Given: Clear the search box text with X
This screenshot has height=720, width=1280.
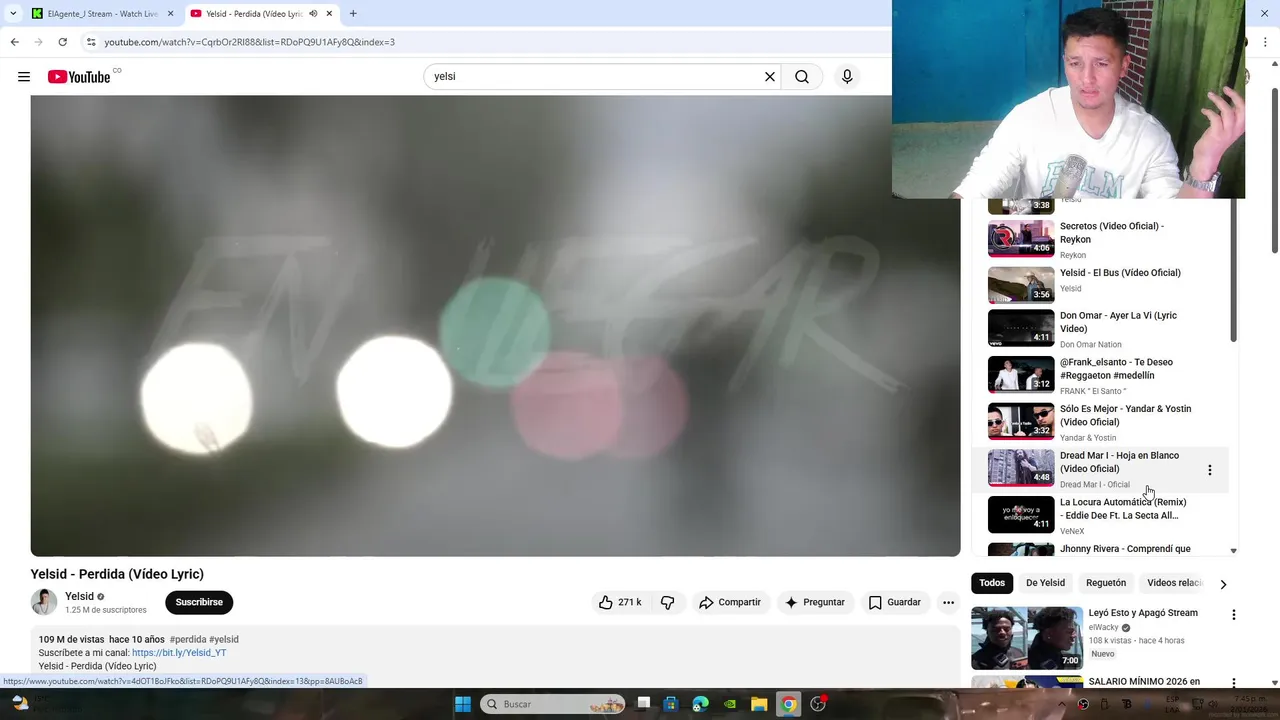Looking at the screenshot, I should point(770,77).
